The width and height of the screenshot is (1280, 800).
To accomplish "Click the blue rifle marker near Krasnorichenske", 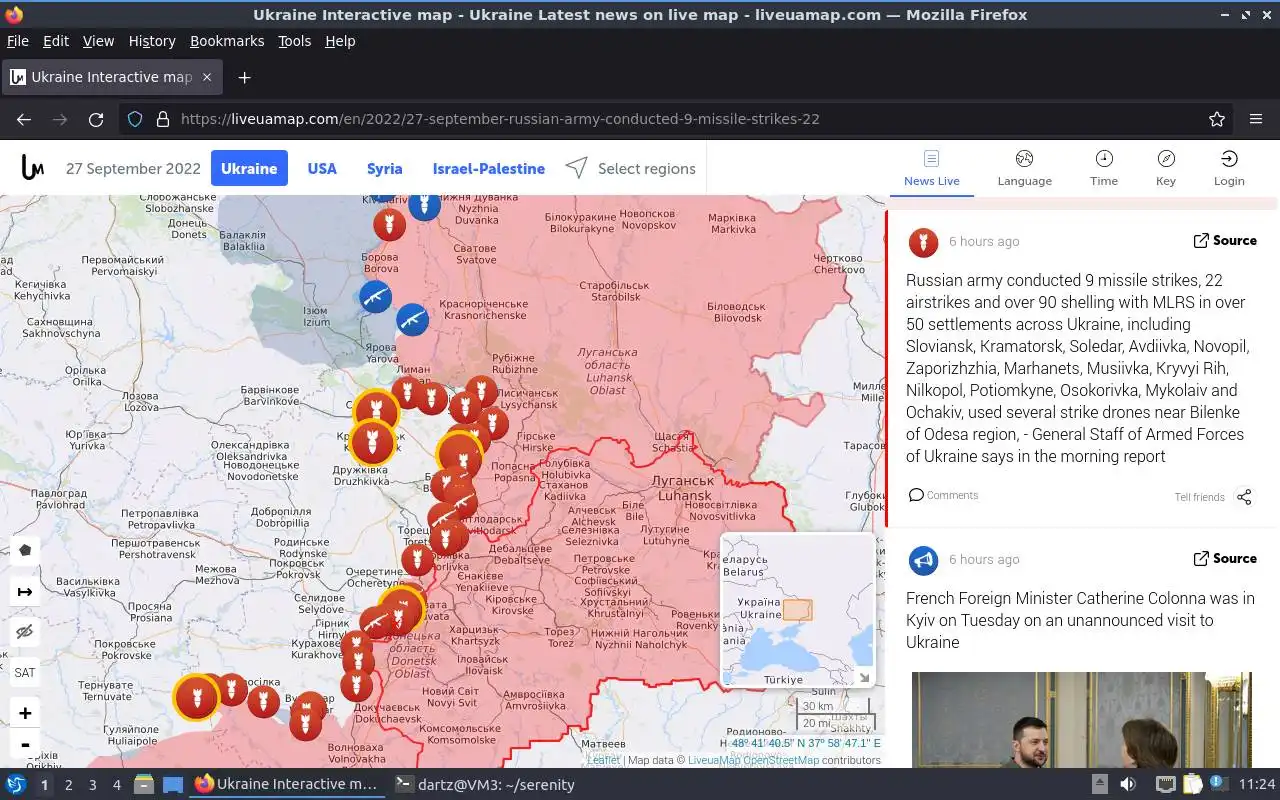I will coord(412,319).
